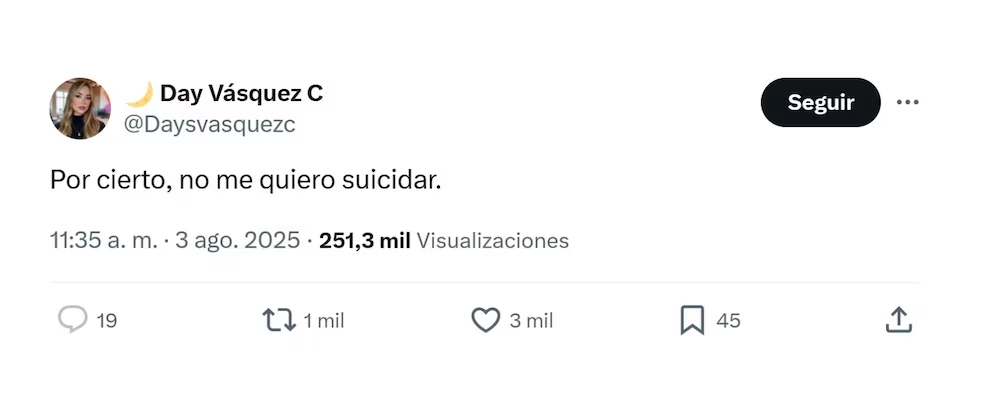The width and height of the screenshot is (992, 401).
Task: Click the 1 mil repost count
Action: point(324,321)
